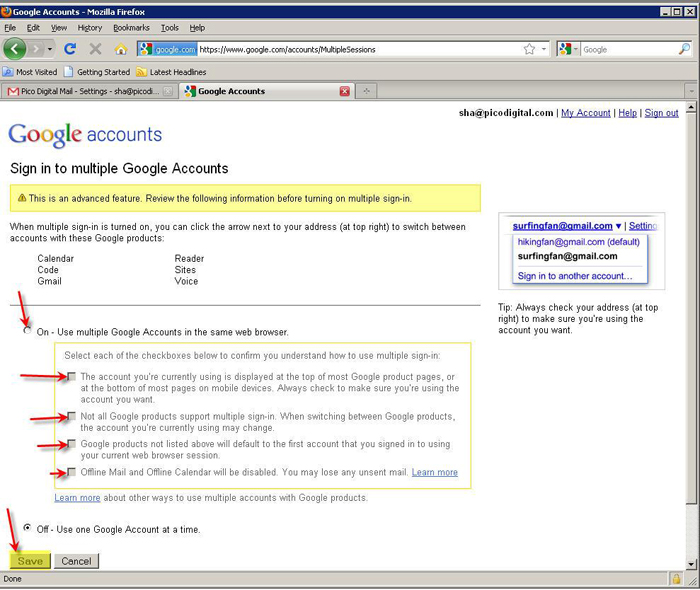The height and width of the screenshot is (590, 700).
Task: Click the surfingfan@gmail.com account dropdown arrow
Action: (618, 226)
